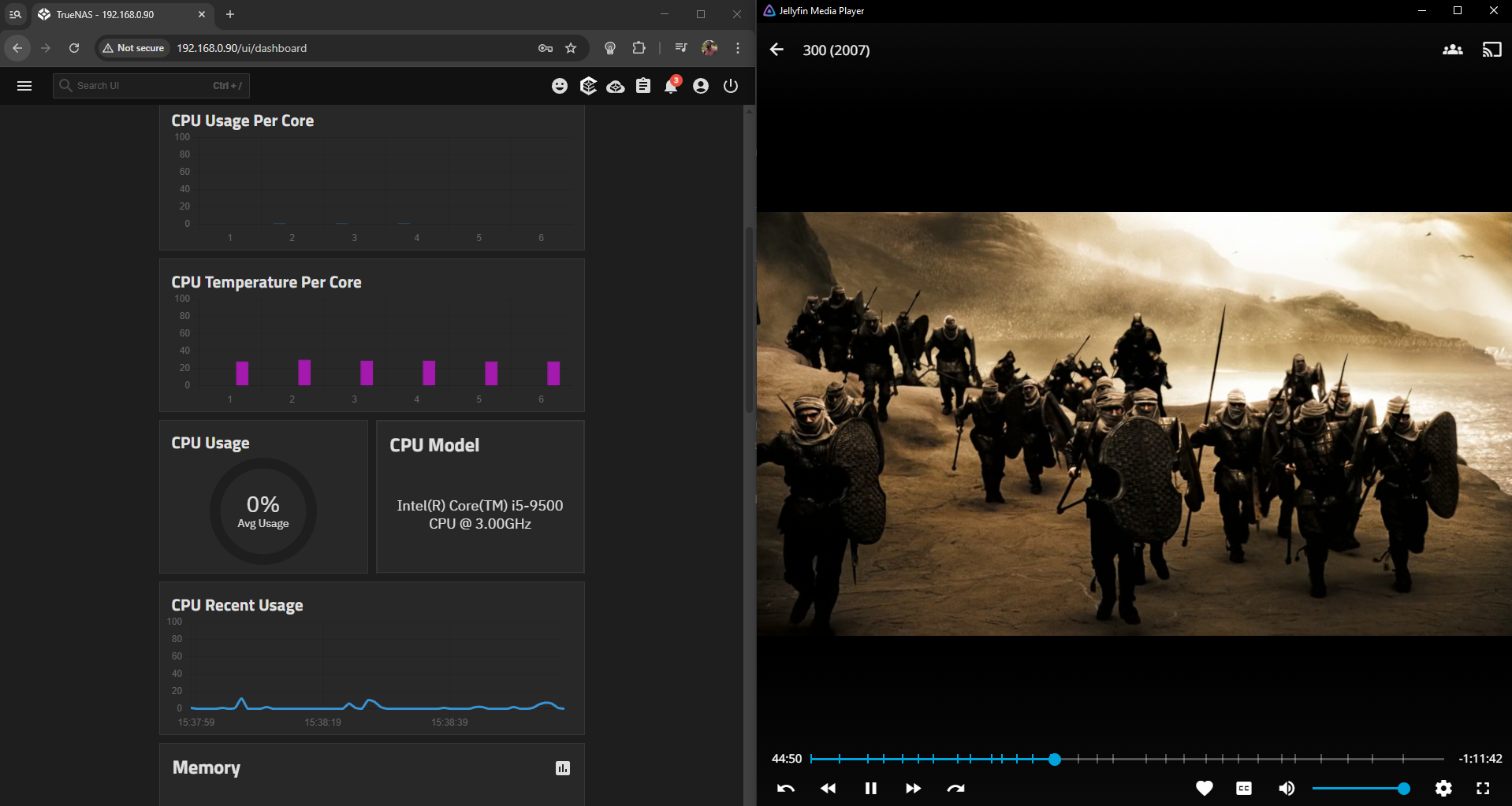Click the CPU Usage Per Core heading

(243, 121)
